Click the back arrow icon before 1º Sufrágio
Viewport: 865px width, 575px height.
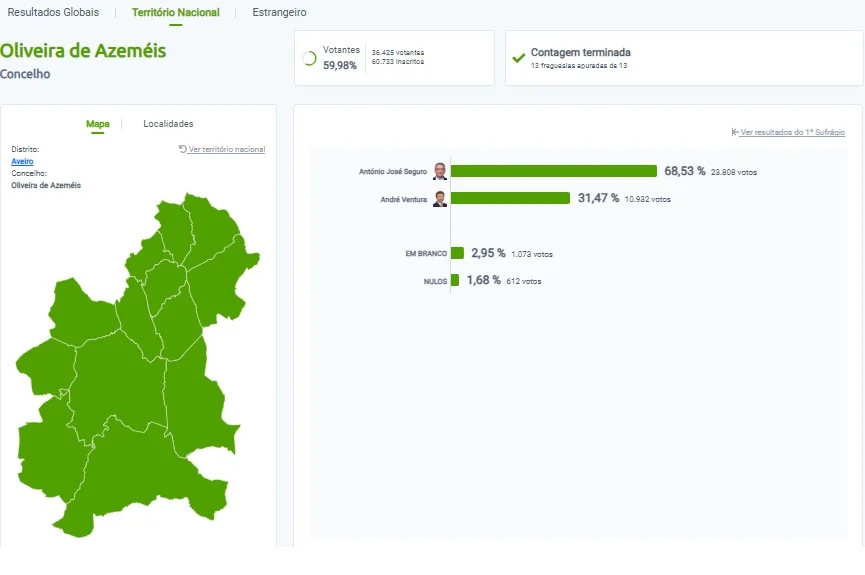pos(735,132)
